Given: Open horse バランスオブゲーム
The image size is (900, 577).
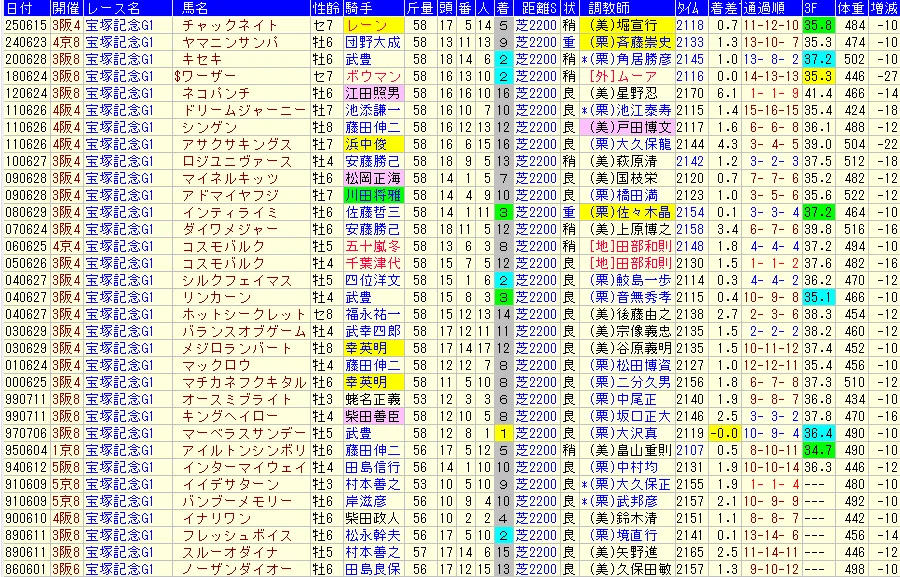Looking at the screenshot, I should pyautogui.click(x=244, y=331).
